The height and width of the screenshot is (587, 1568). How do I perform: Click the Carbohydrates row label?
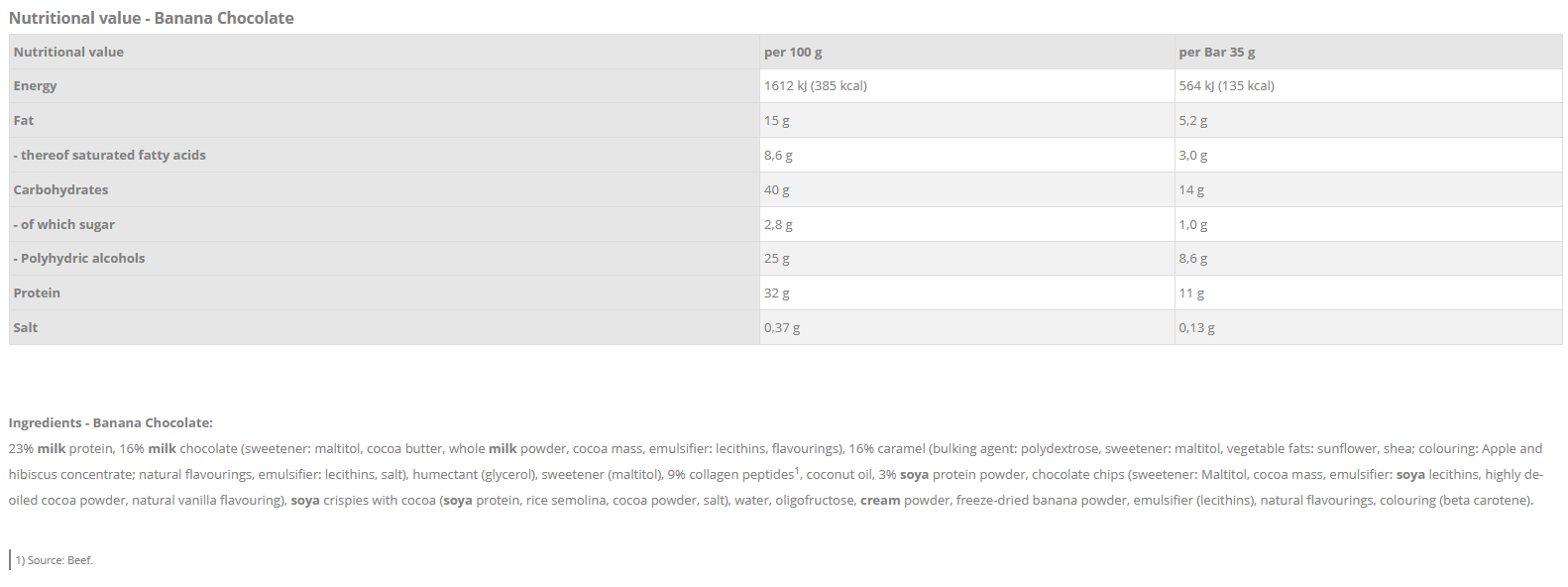pyautogui.click(x=60, y=189)
